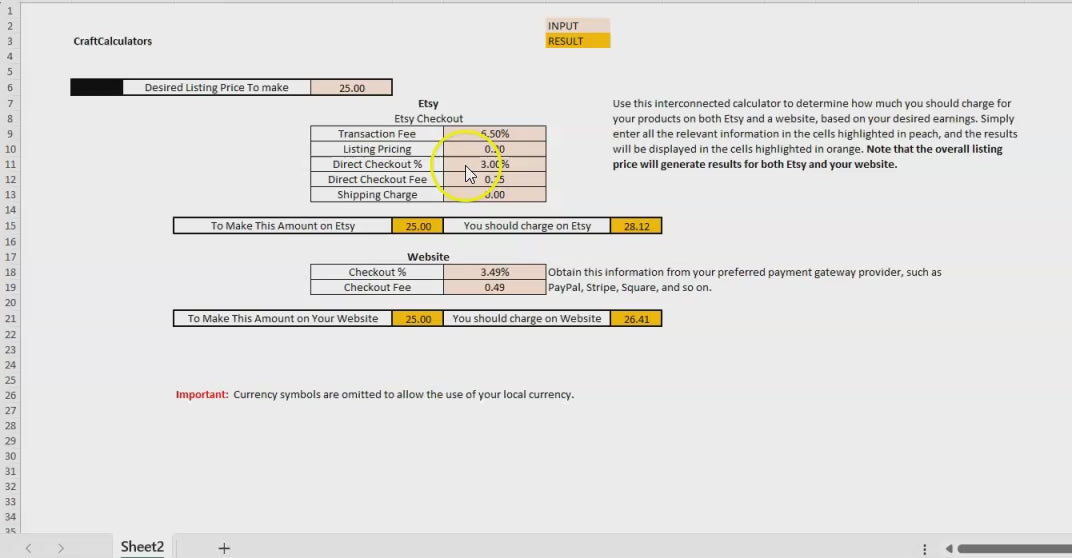Click the peach INPUT legend swatch
The width and height of the screenshot is (1072, 558).
[577, 26]
